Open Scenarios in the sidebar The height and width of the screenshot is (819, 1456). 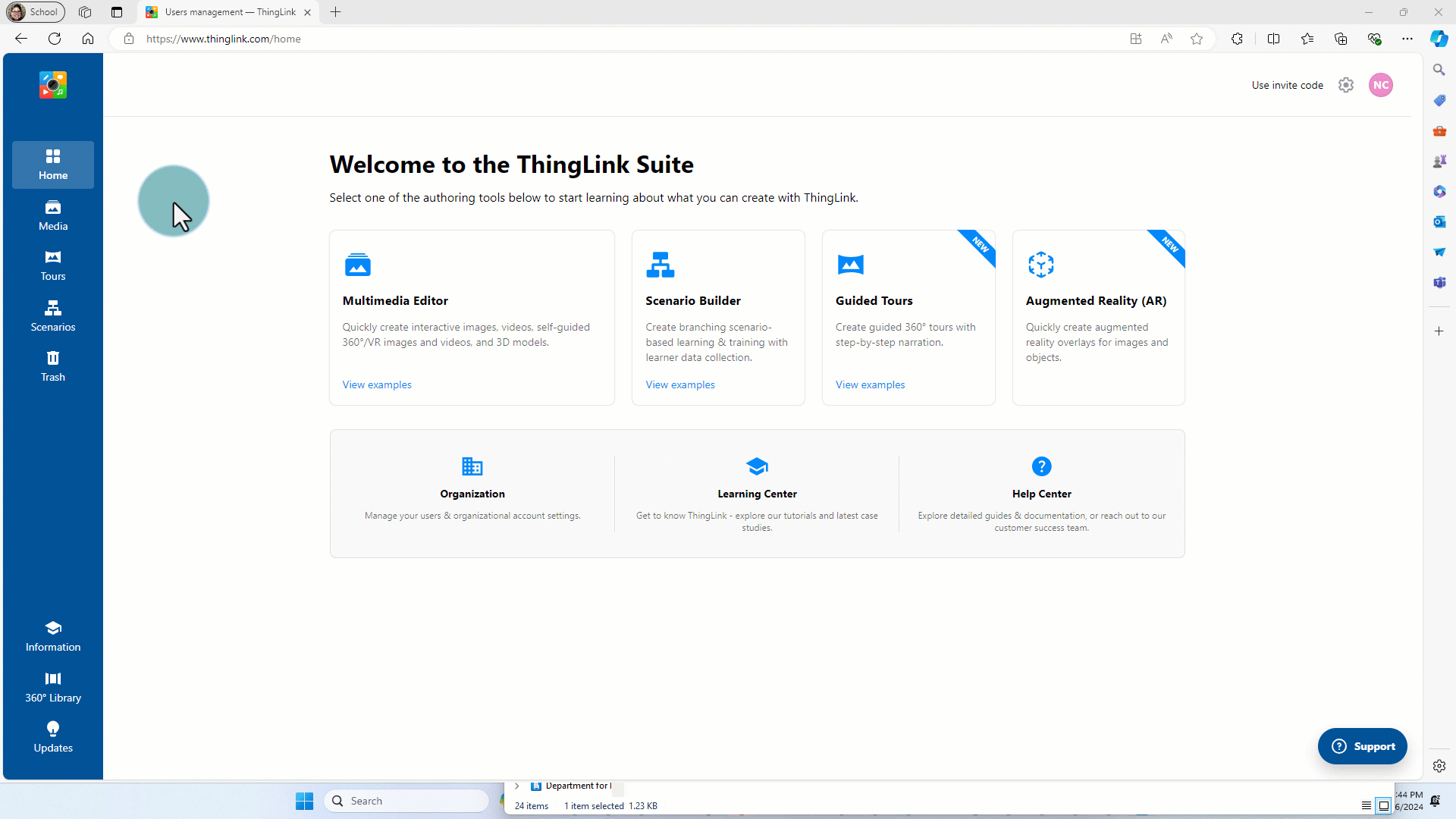point(53,316)
